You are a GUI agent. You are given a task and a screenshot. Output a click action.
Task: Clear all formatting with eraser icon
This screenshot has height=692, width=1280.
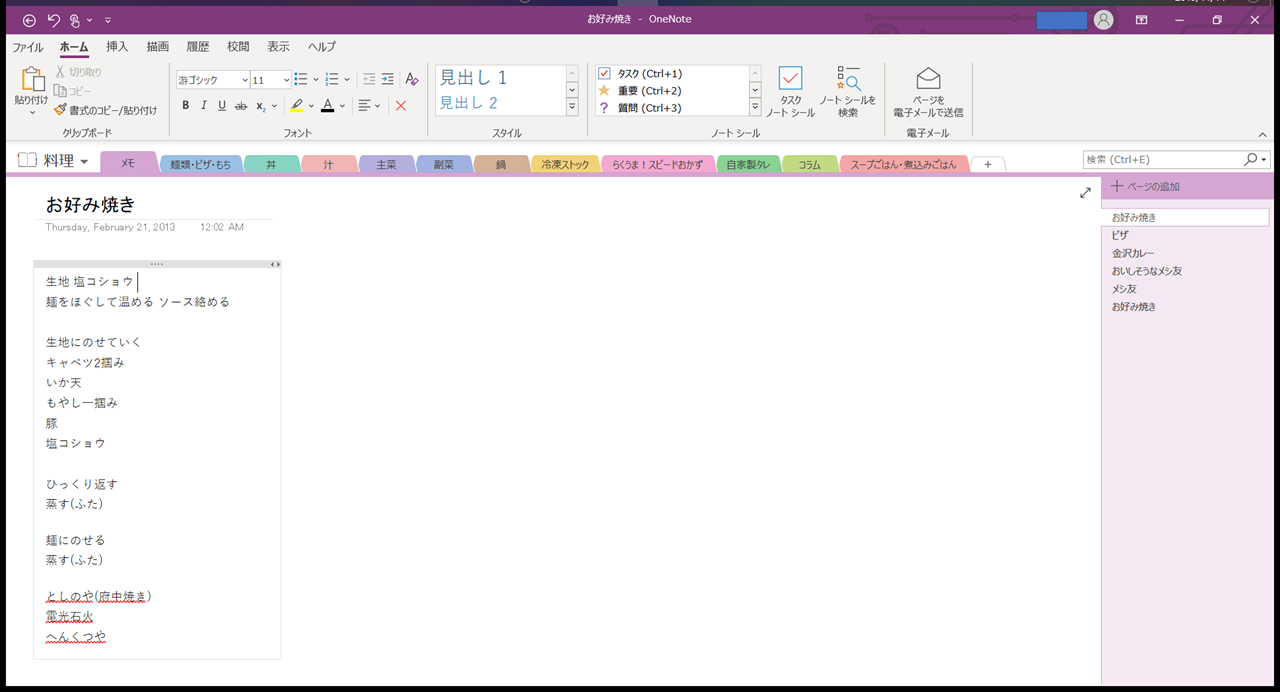(x=412, y=80)
